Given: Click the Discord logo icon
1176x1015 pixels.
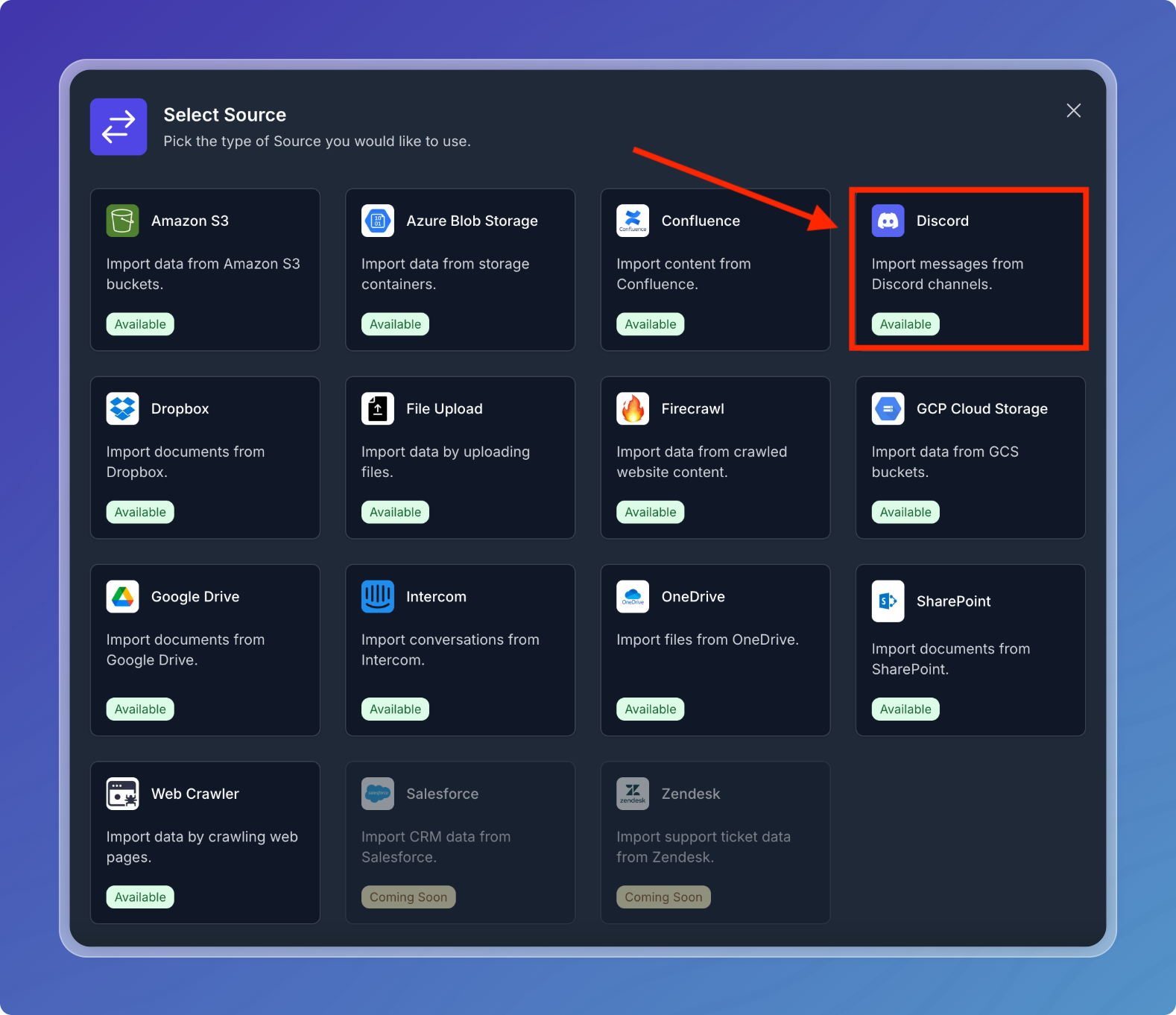Looking at the screenshot, I should pos(888,221).
